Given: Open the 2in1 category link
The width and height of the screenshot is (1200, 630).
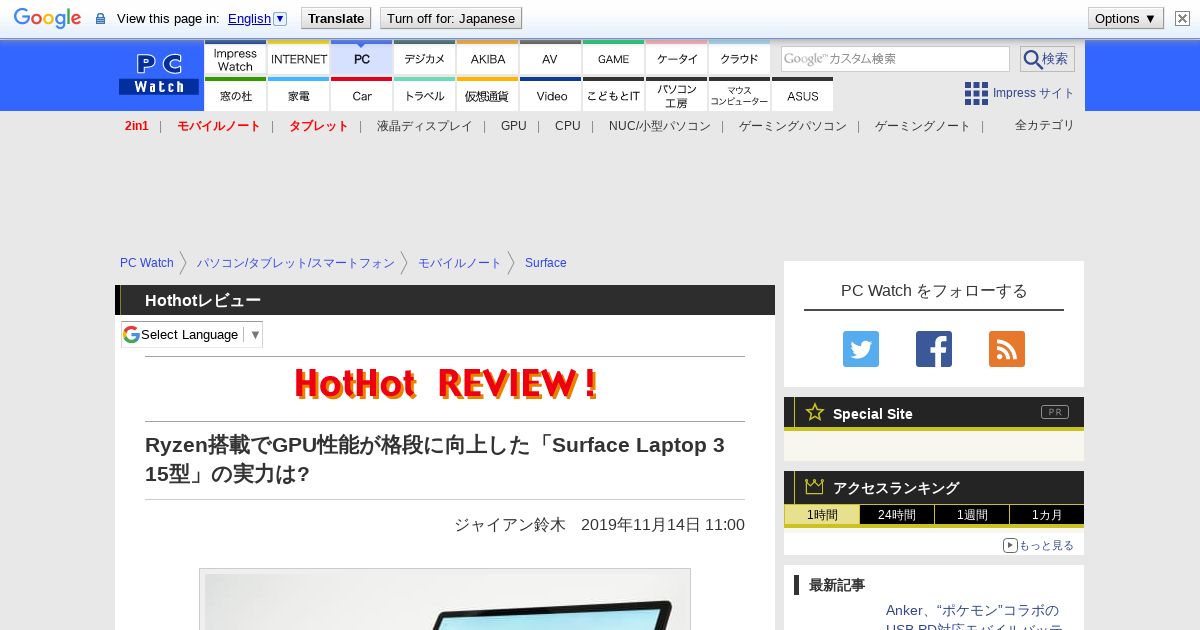Looking at the screenshot, I should tap(137, 126).
